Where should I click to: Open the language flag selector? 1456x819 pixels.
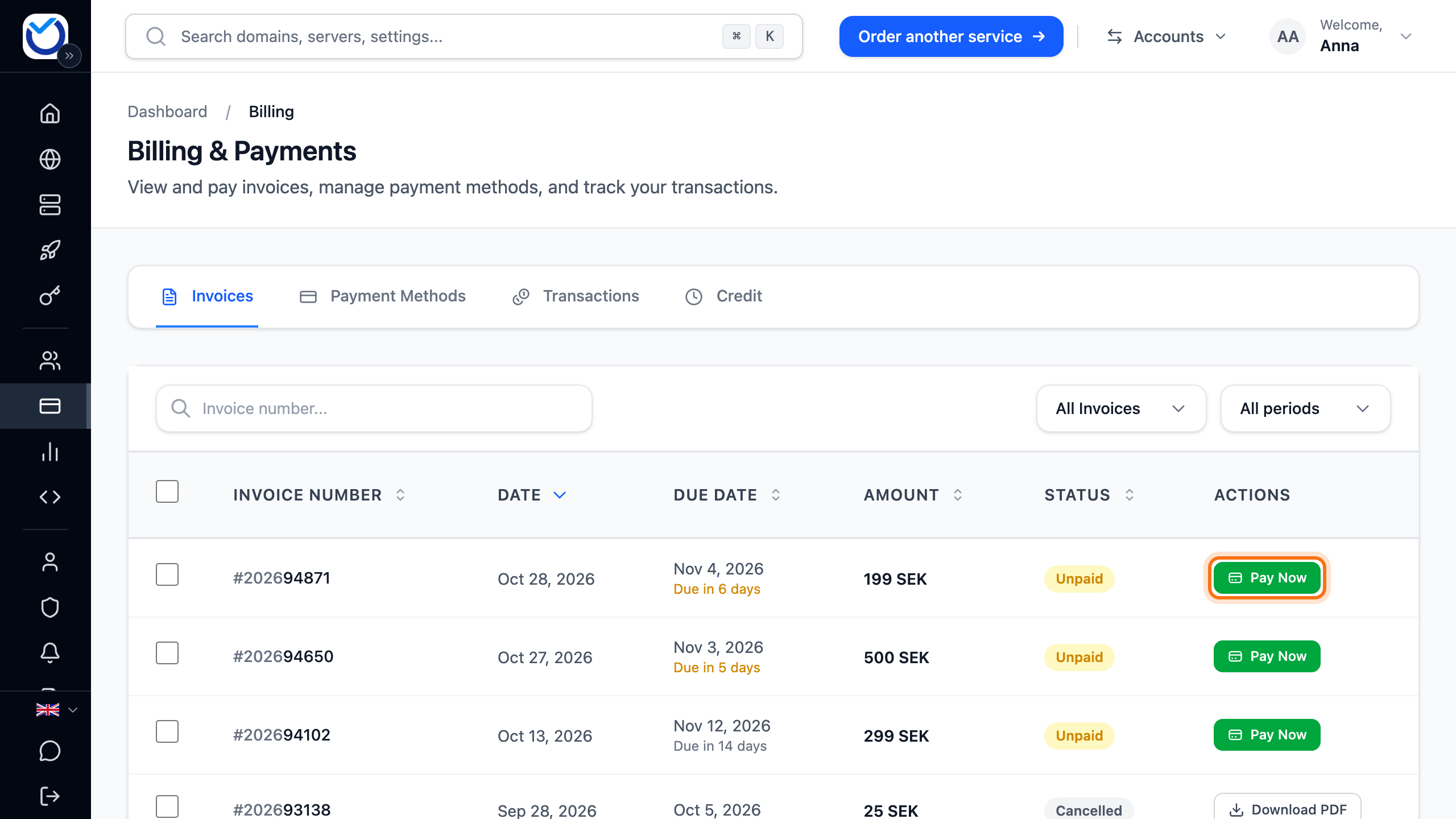point(56,710)
